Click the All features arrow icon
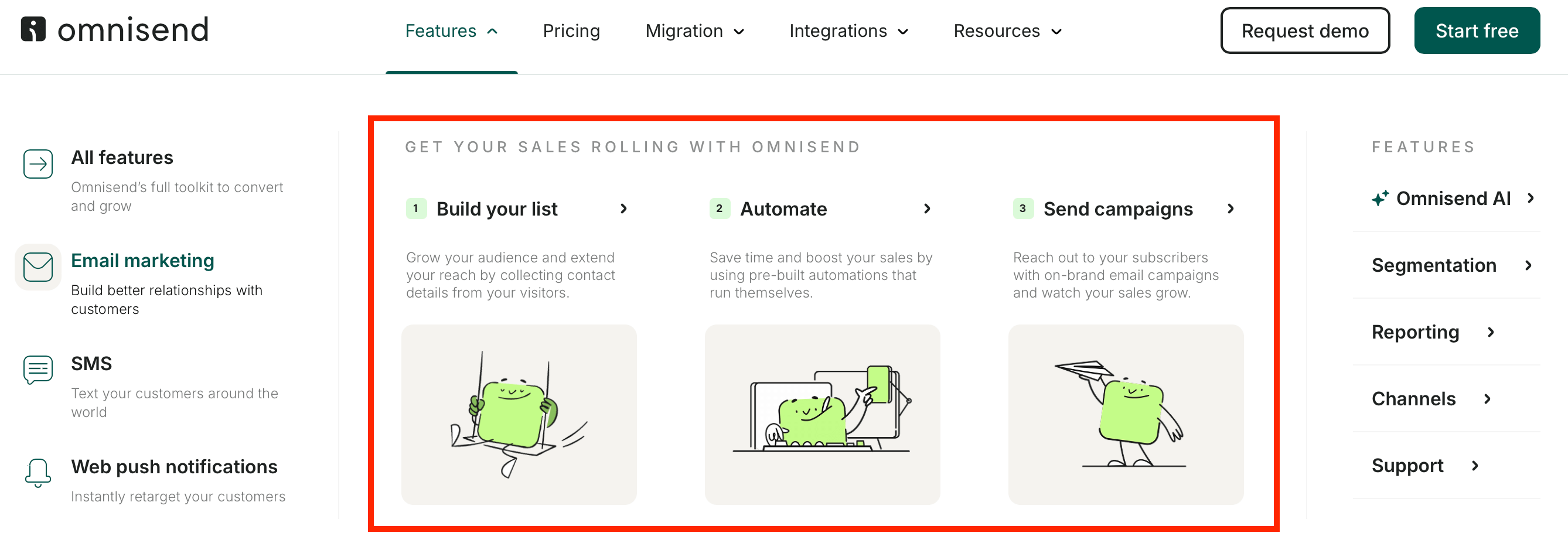This screenshot has width=1568, height=550. tap(37, 163)
